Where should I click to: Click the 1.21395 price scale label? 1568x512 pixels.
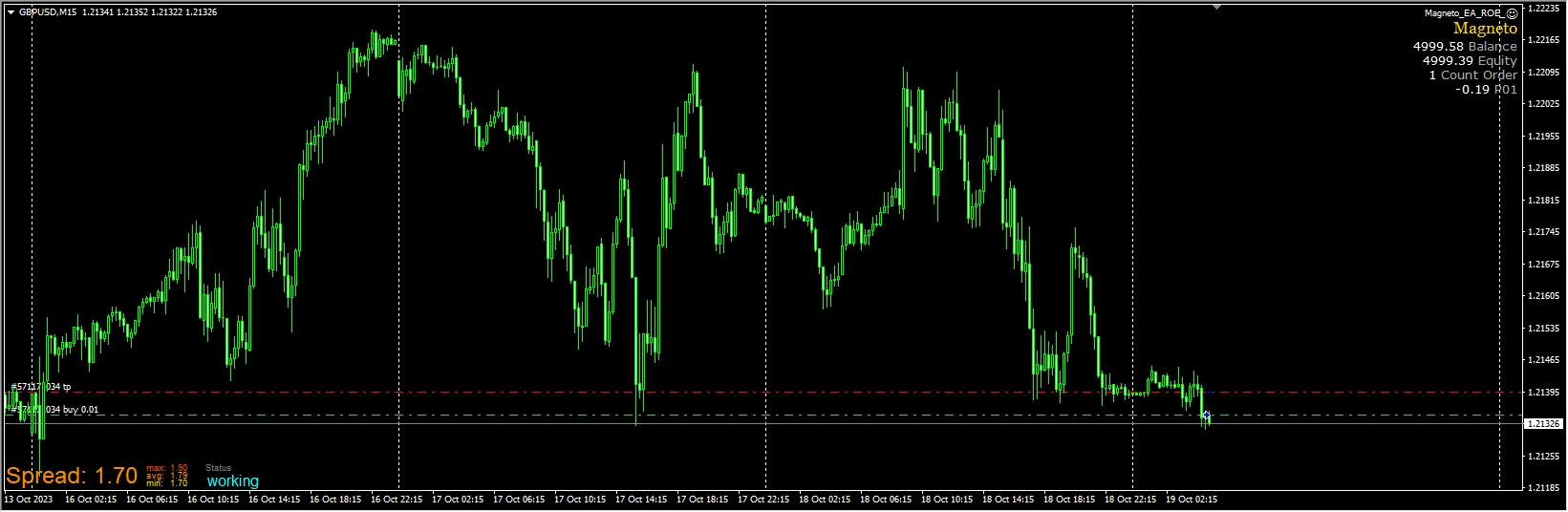[x=1544, y=392]
